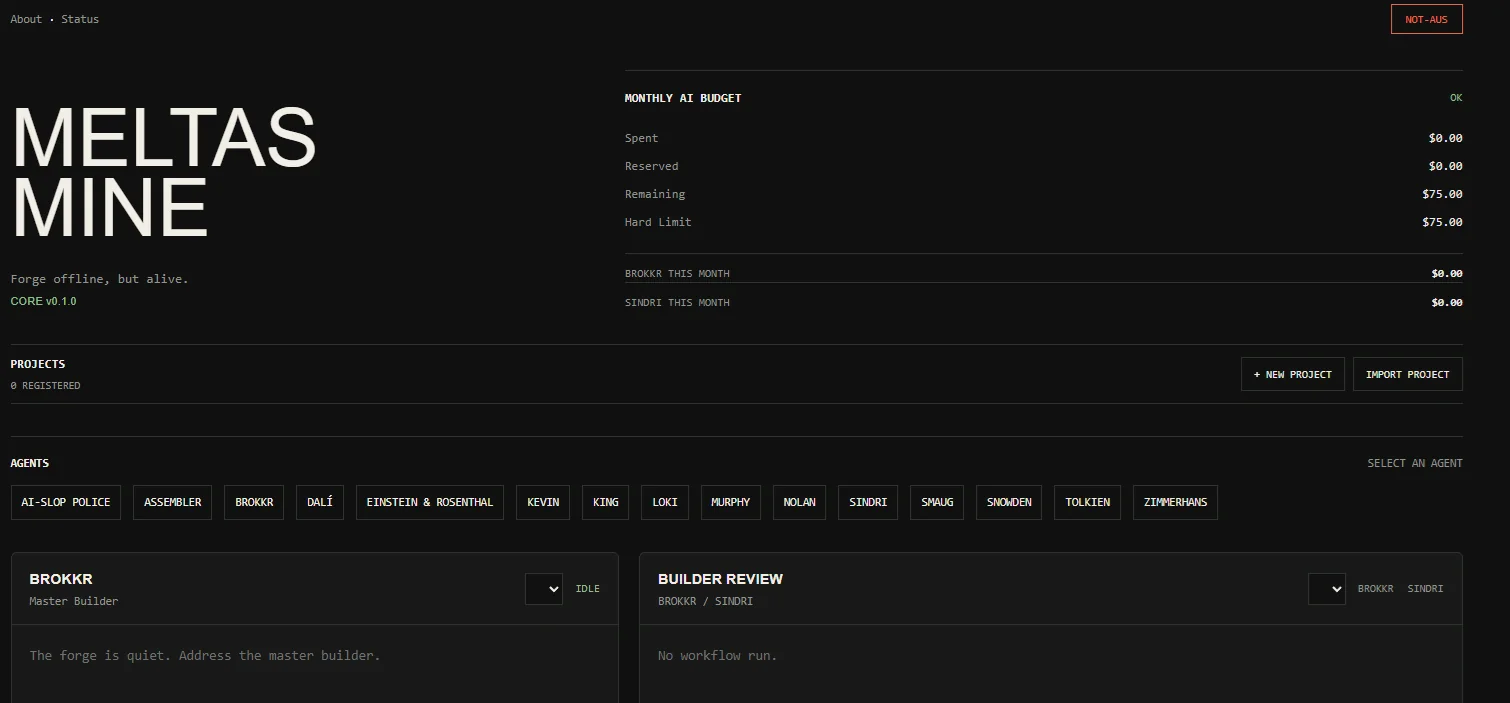Click 'The forge is quiet' message area
Screen dimensions: 1510x703
pyautogui.click(x=205, y=656)
